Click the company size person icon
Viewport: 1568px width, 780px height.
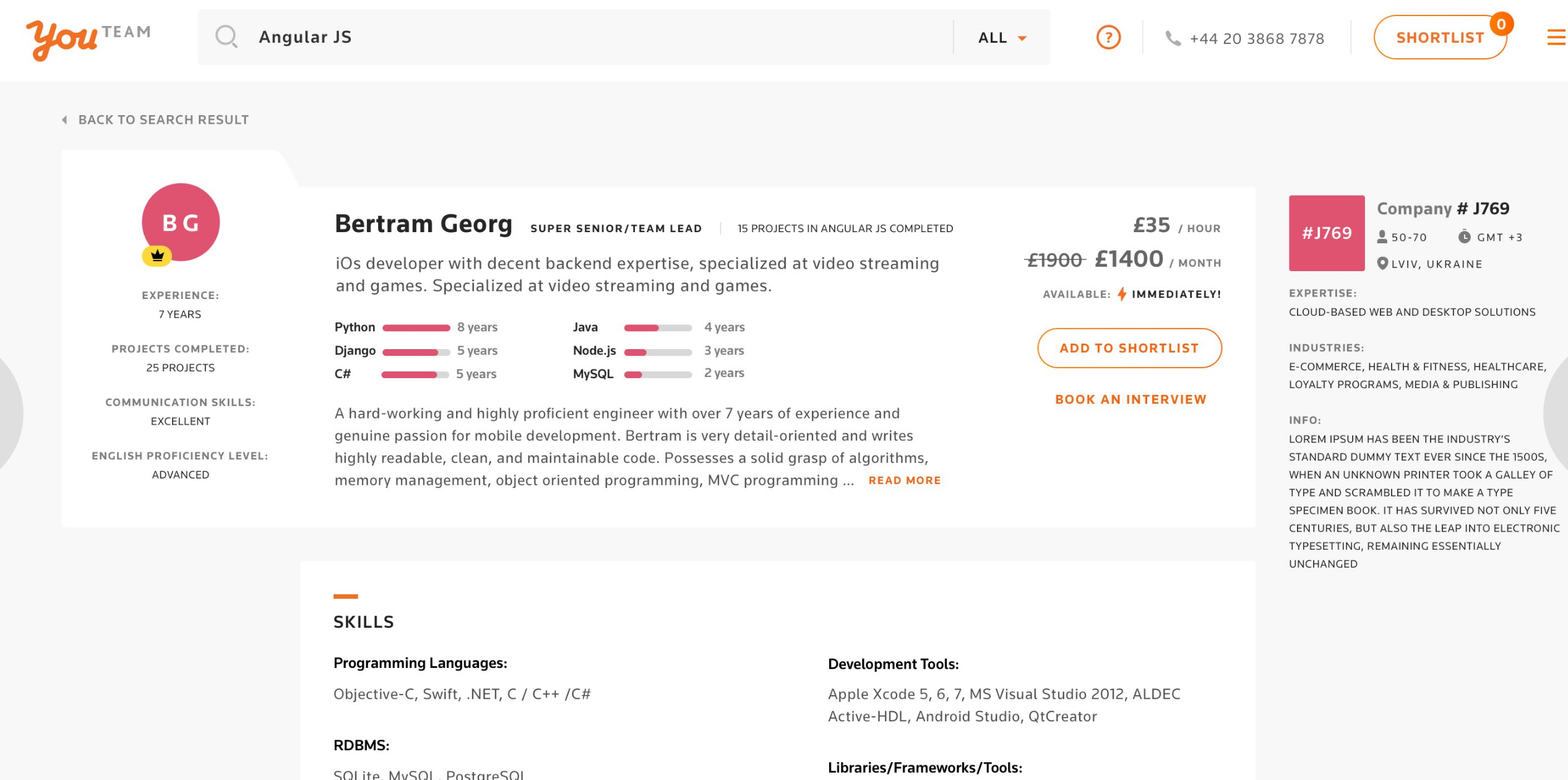[1382, 236]
